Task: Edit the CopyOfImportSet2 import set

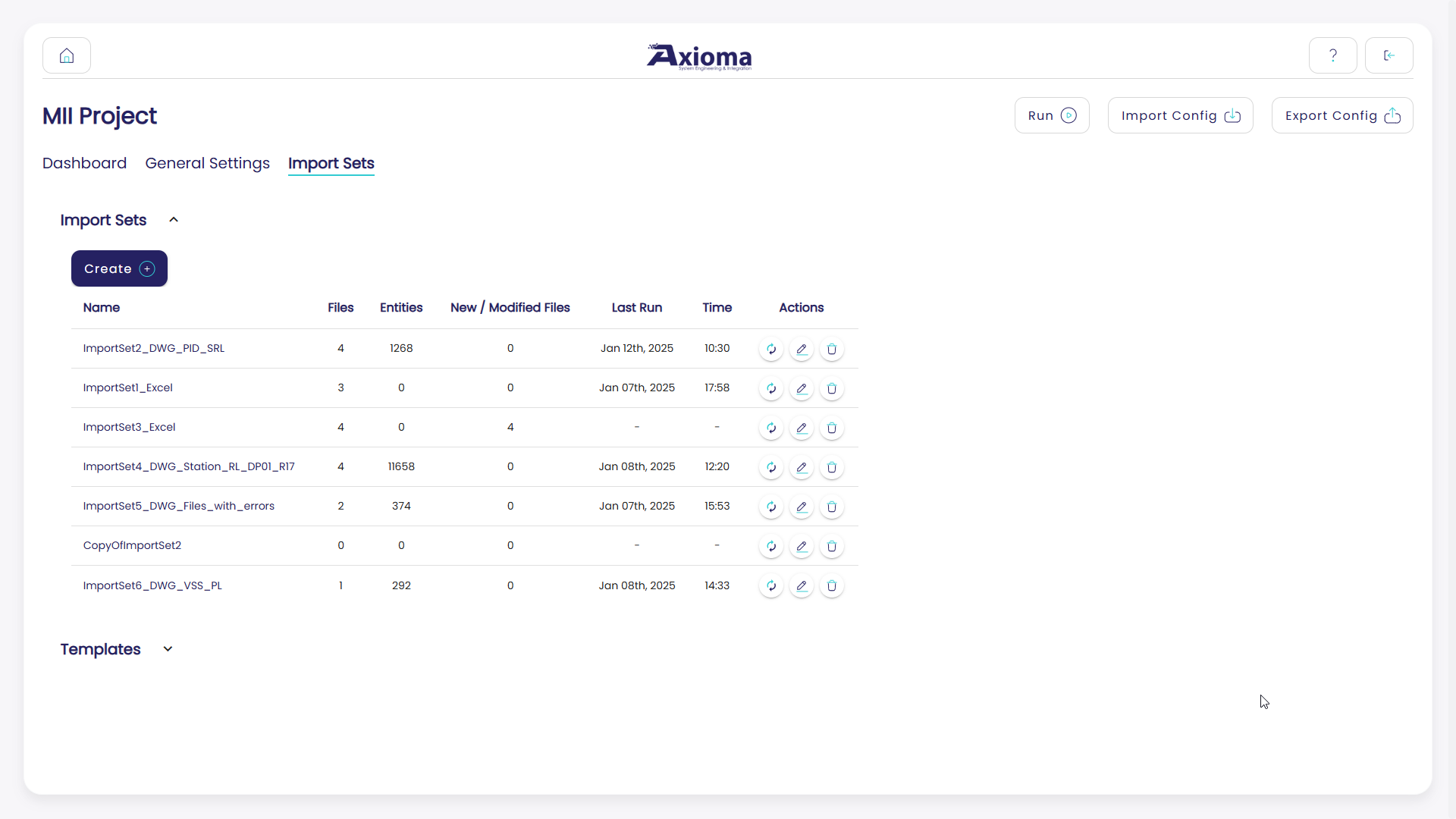Action: pos(802,546)
